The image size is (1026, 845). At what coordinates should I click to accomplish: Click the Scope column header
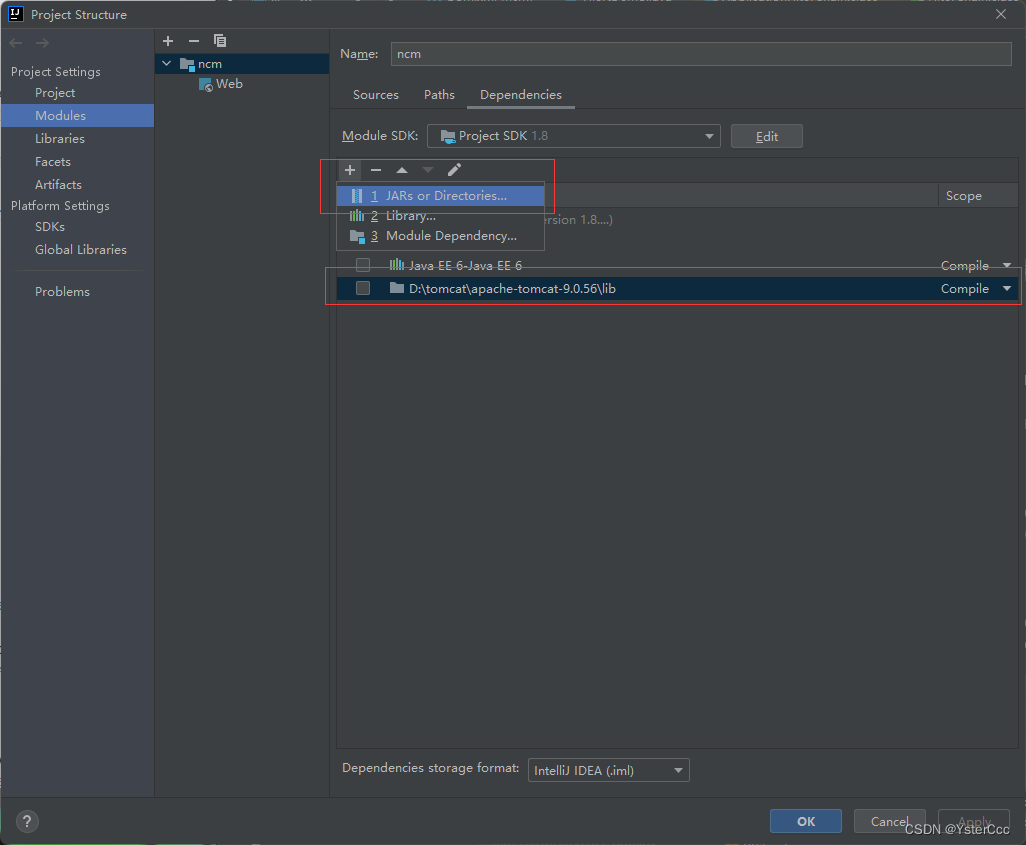[x=964, y=196]
